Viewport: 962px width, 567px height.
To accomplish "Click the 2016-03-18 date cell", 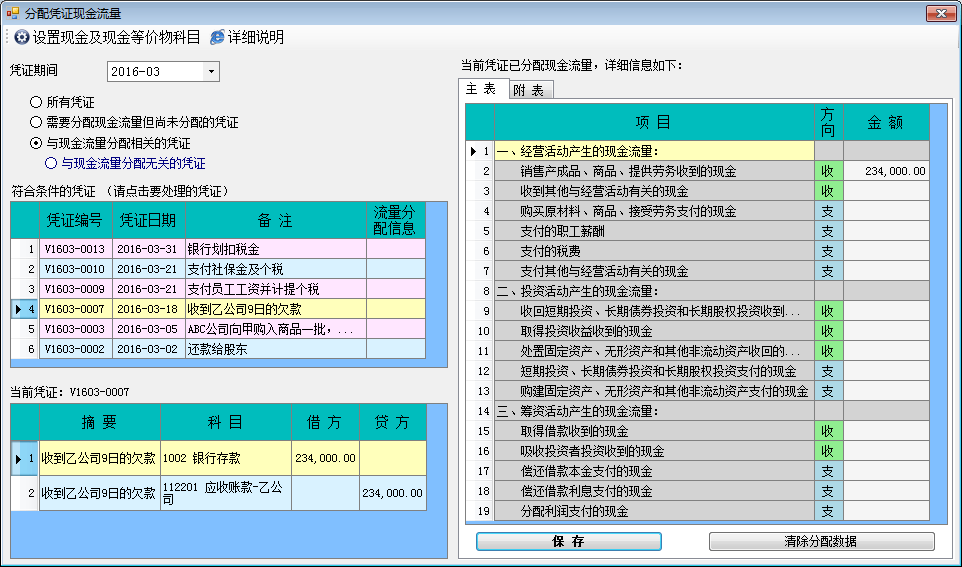I will (148, 309).
